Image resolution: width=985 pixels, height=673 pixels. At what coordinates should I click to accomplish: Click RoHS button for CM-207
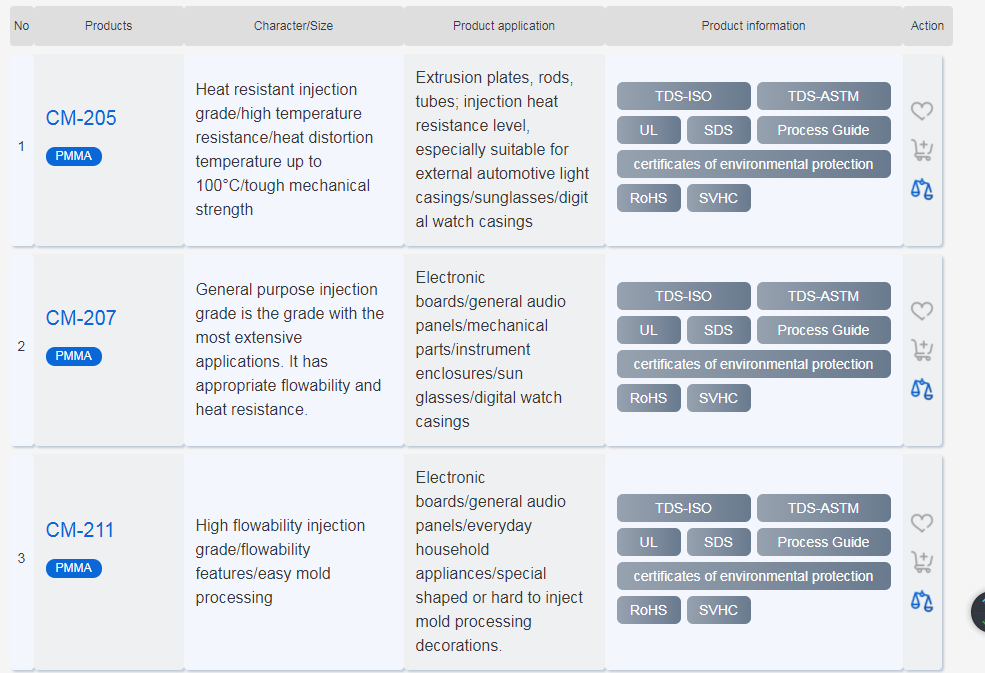coord(648,398)
